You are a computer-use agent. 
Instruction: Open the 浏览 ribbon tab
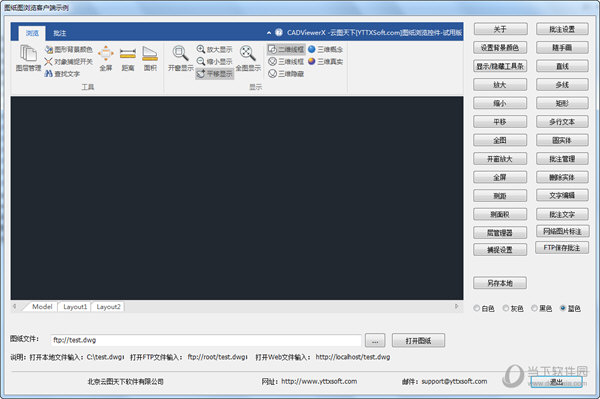(x=32, y=33)
